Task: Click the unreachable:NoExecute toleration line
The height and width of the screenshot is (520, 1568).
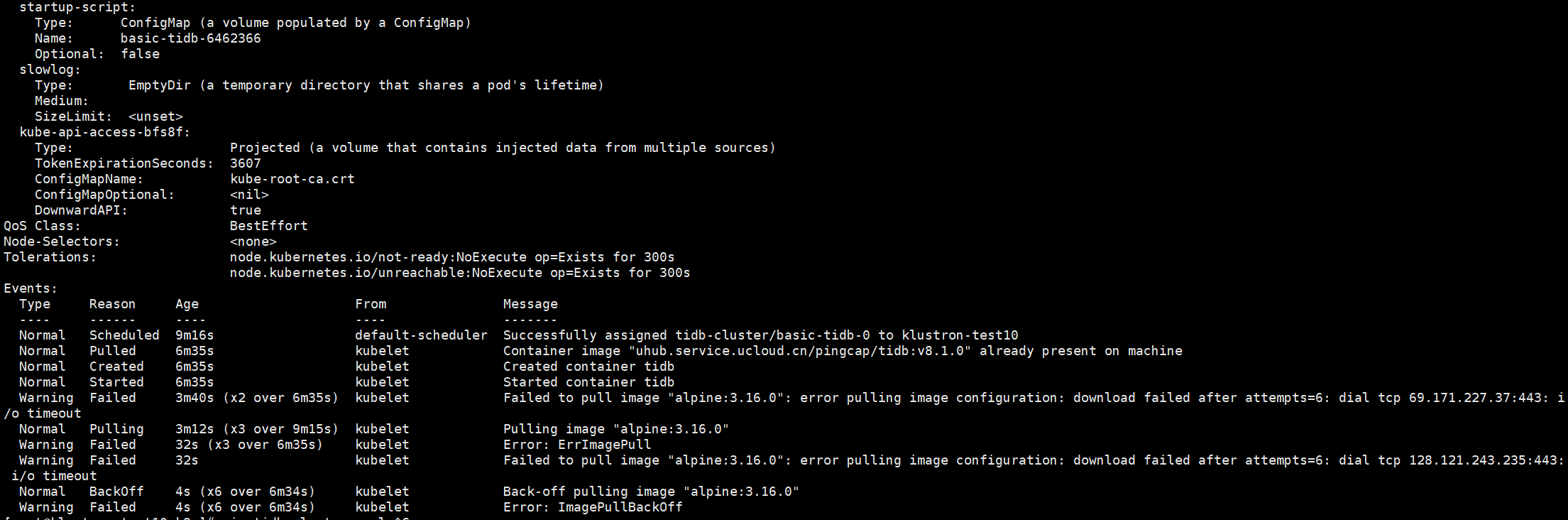Action: point(459,273)
